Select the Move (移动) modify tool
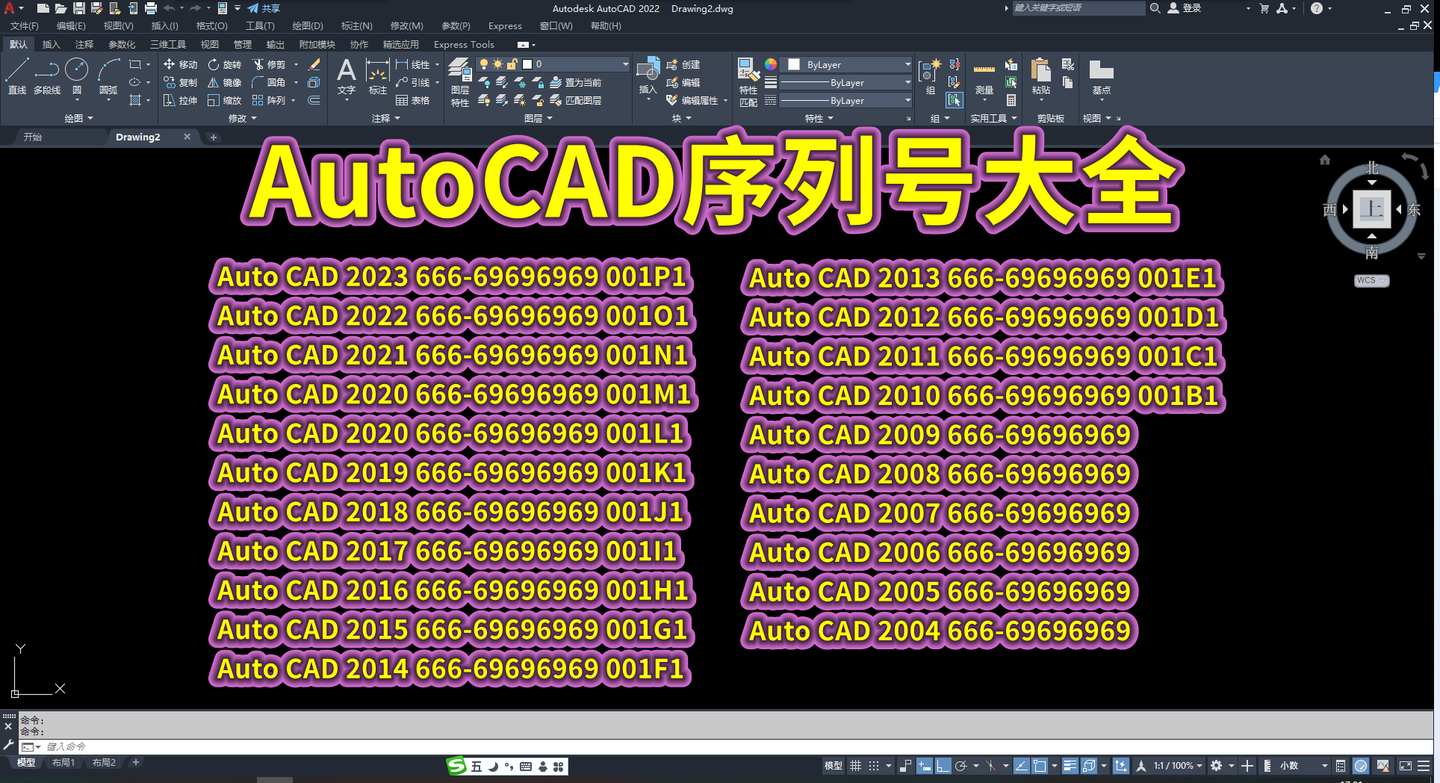Image resolution: width=1440 pixels, height=783 pixels. pyautogui.click(x=181, y=64)
